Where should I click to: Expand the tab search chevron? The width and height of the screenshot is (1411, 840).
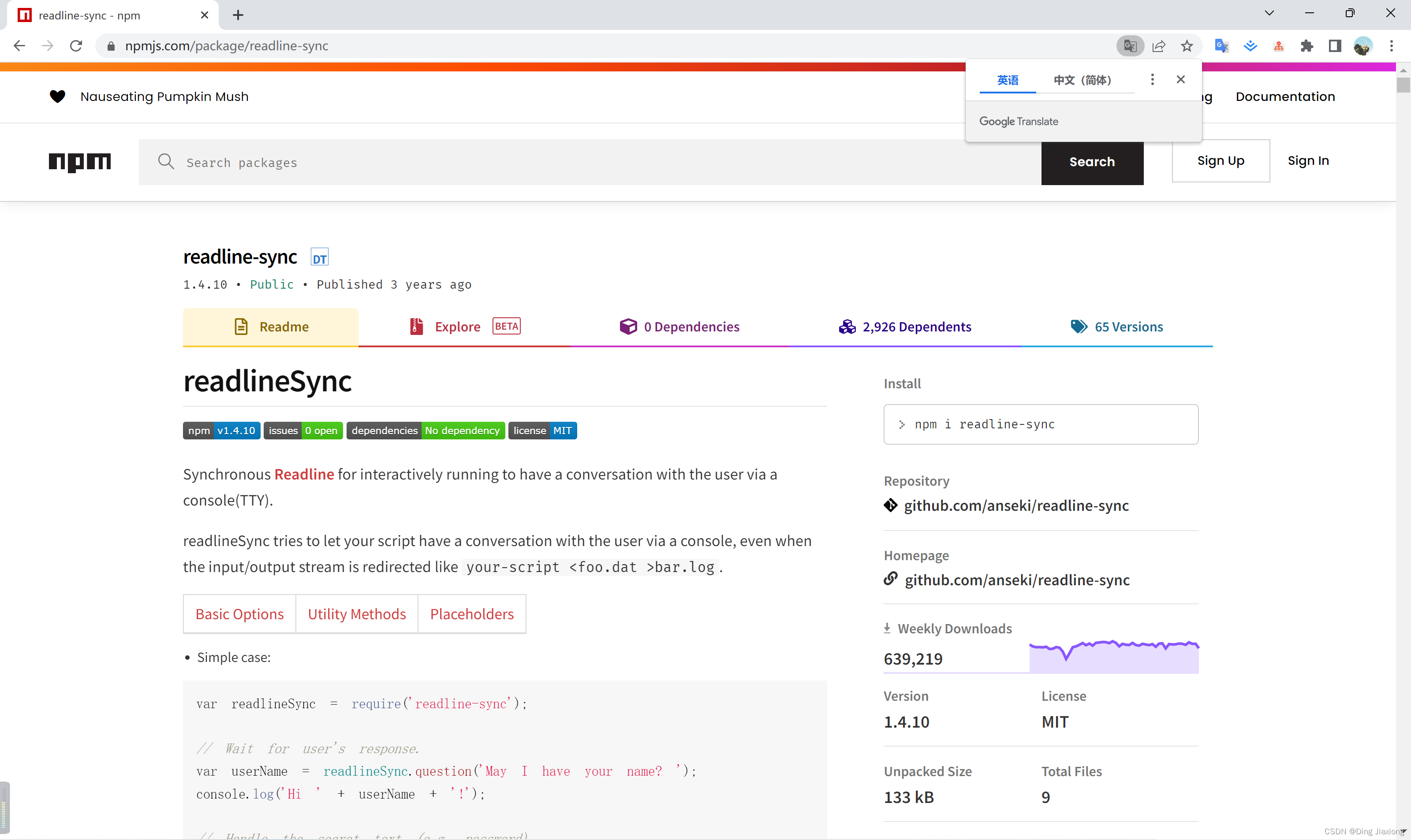(1269, 13)
